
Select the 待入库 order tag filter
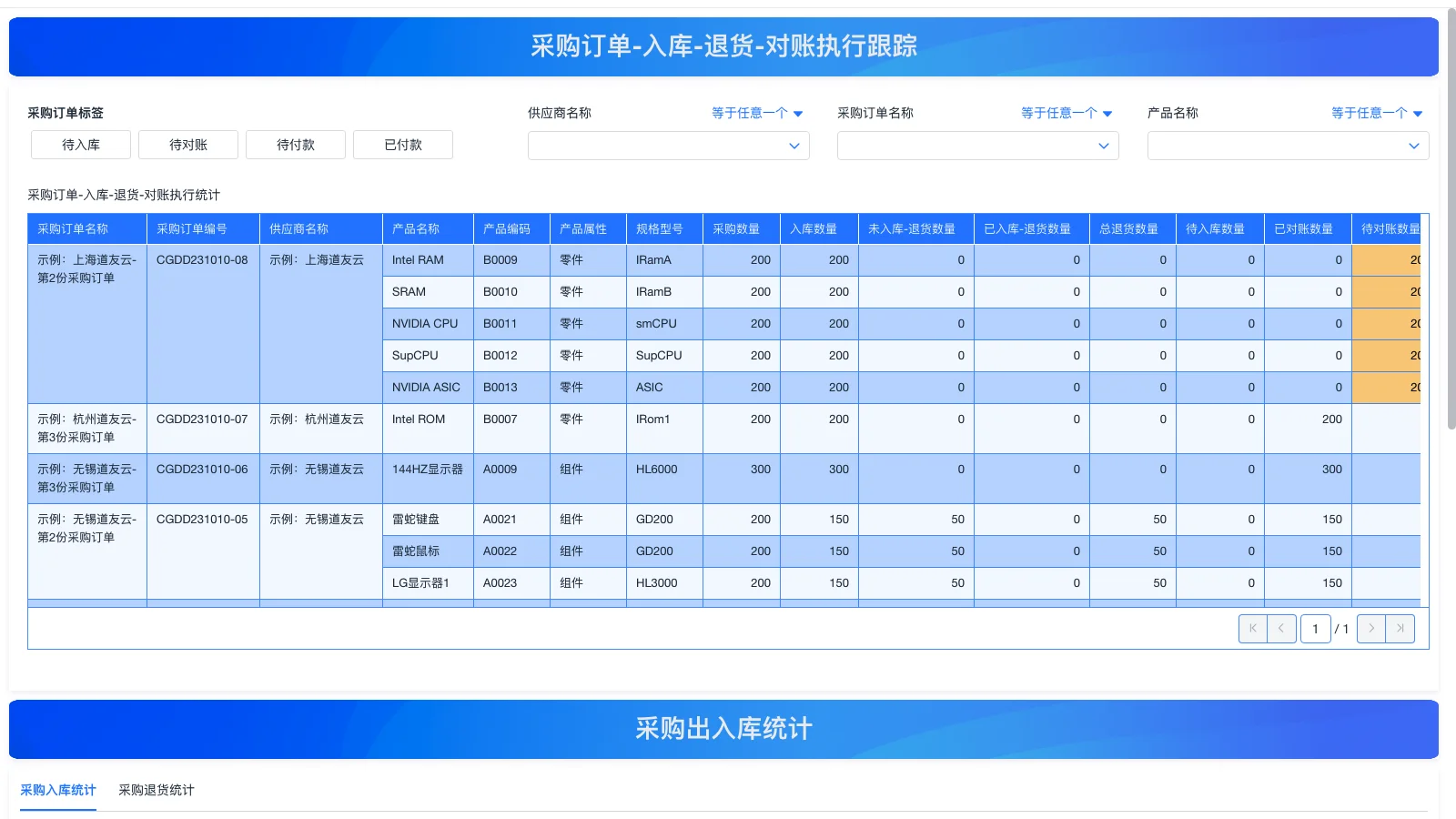[80, 144]
